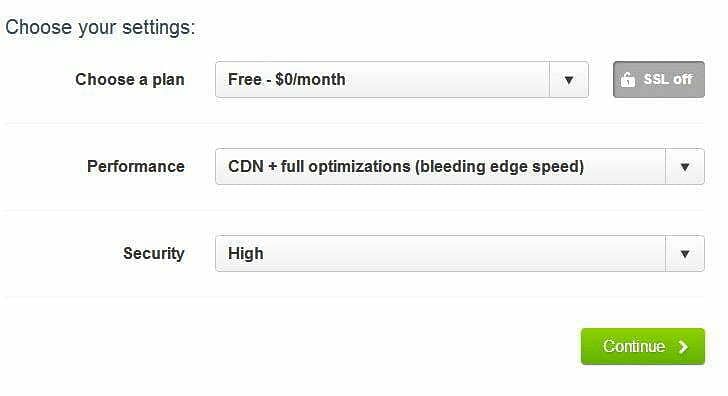Click the Security dropdown's triangle arrow icon
The width and height of the screenshot is (728, 396).
point(685,253)
